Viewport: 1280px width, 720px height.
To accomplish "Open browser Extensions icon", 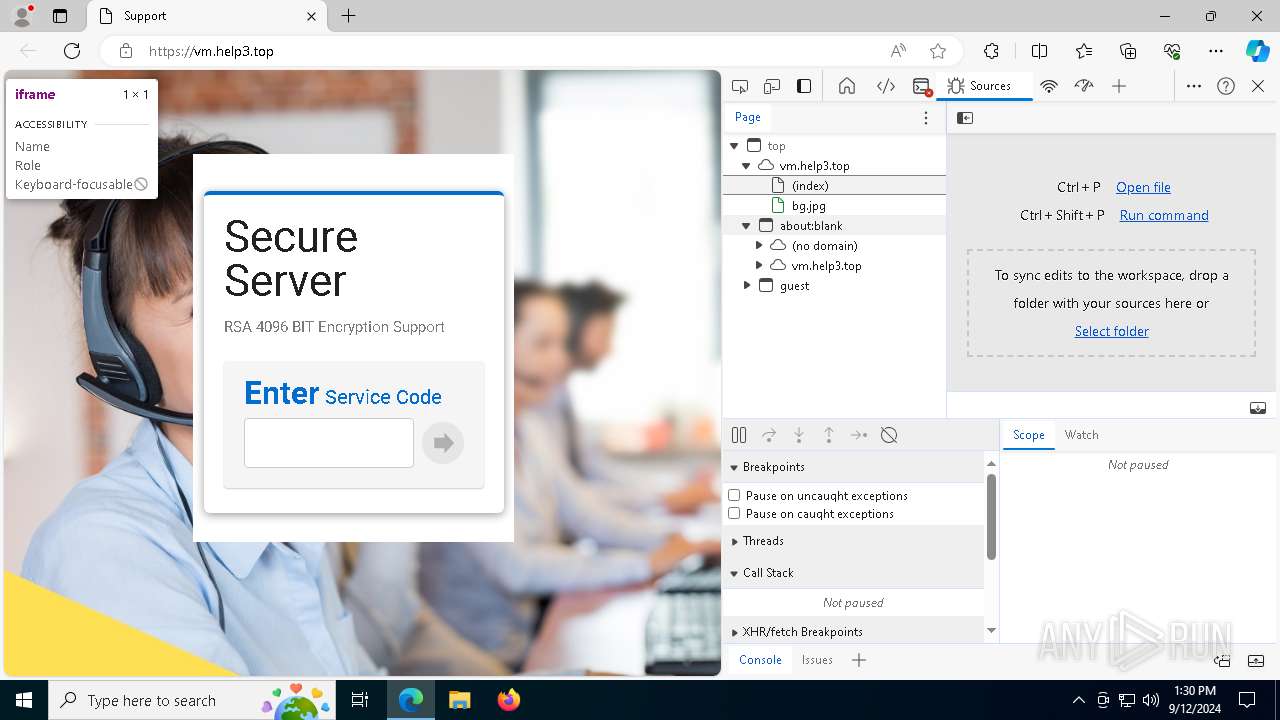I will pyautogui.click(x=991, y=51).
